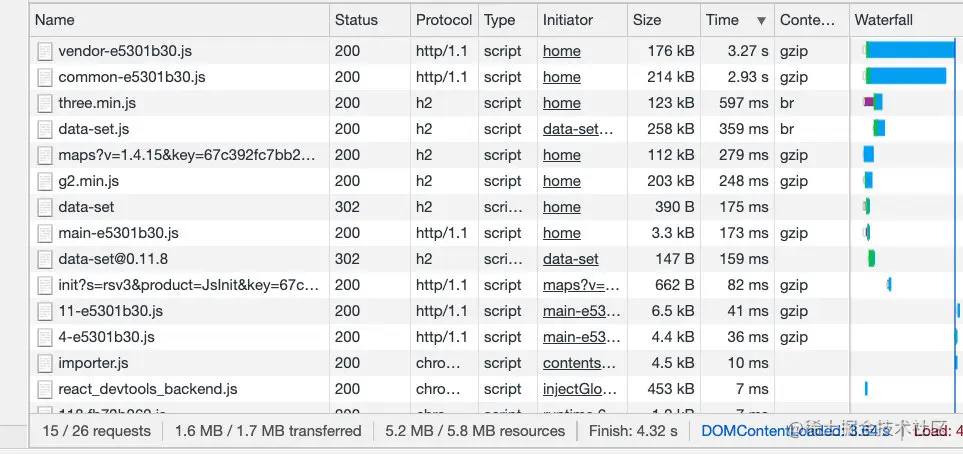Click the file icon beside vendor-e5301b30.js
This screenshot has height=454, width=963.
click(44, 51)
